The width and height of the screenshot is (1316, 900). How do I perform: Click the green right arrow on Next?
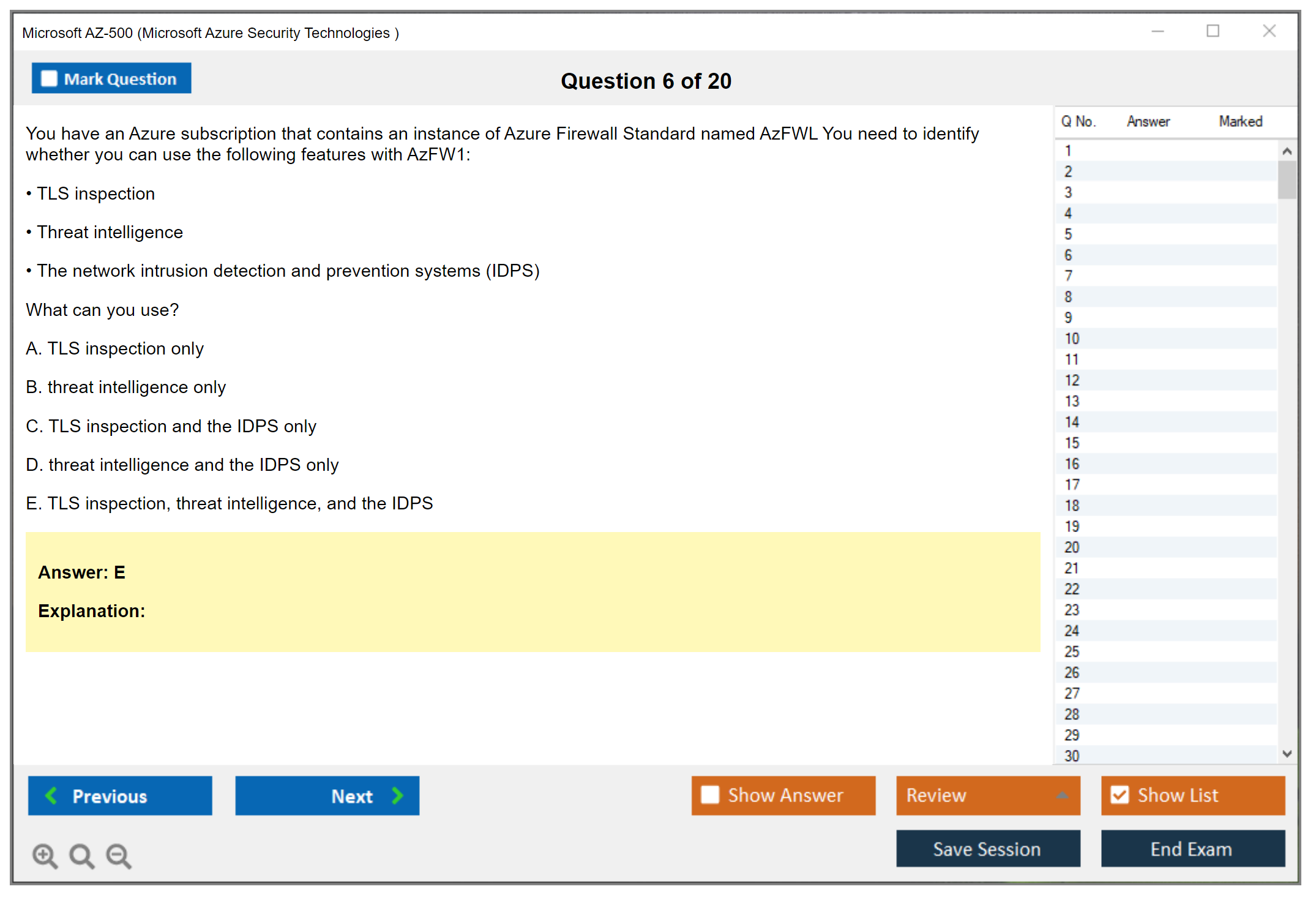click(x=397, y=795)
